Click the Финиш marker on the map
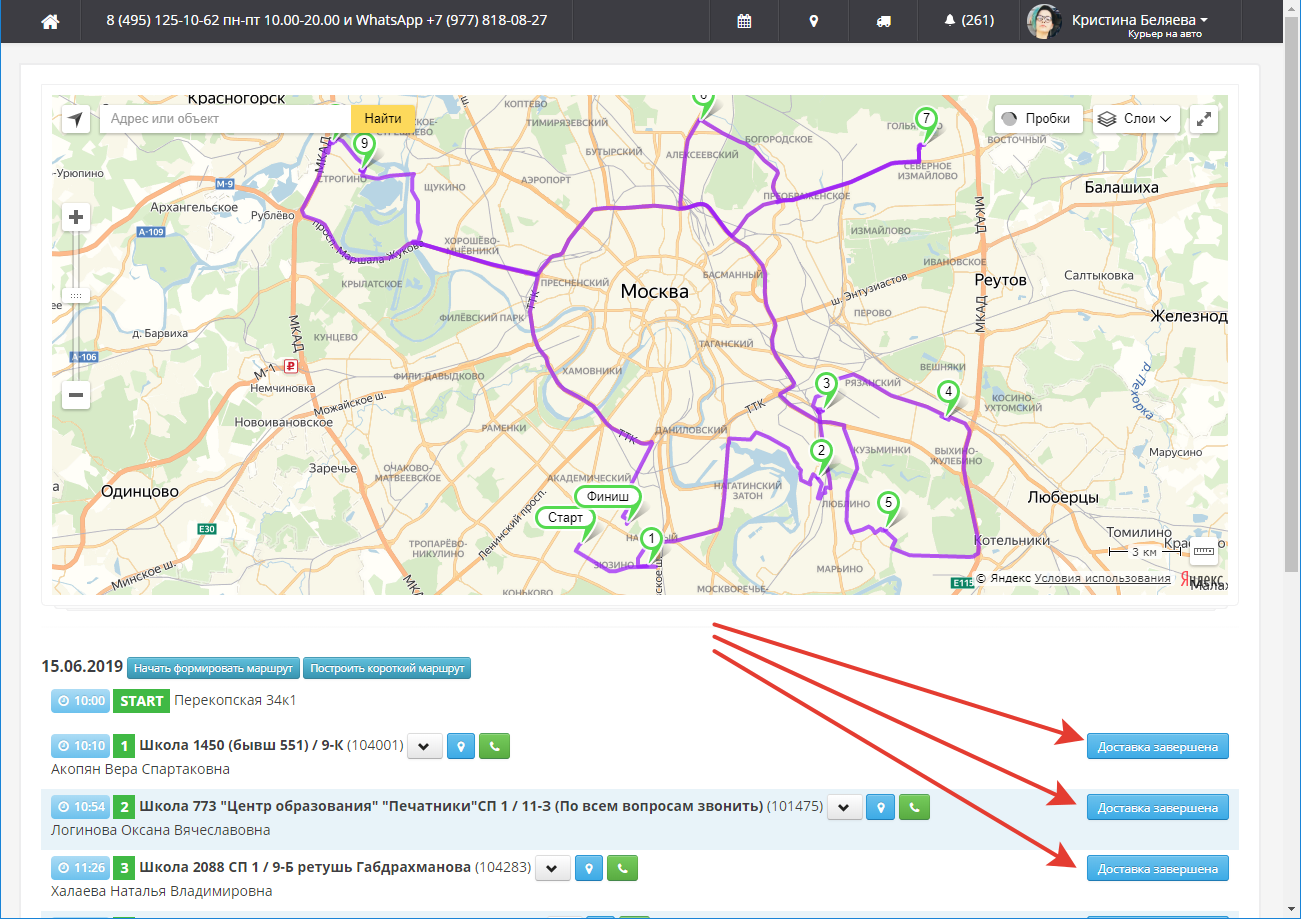This screenshot has height=919, width=1301. pyautogui.click(x=608, y=496)
